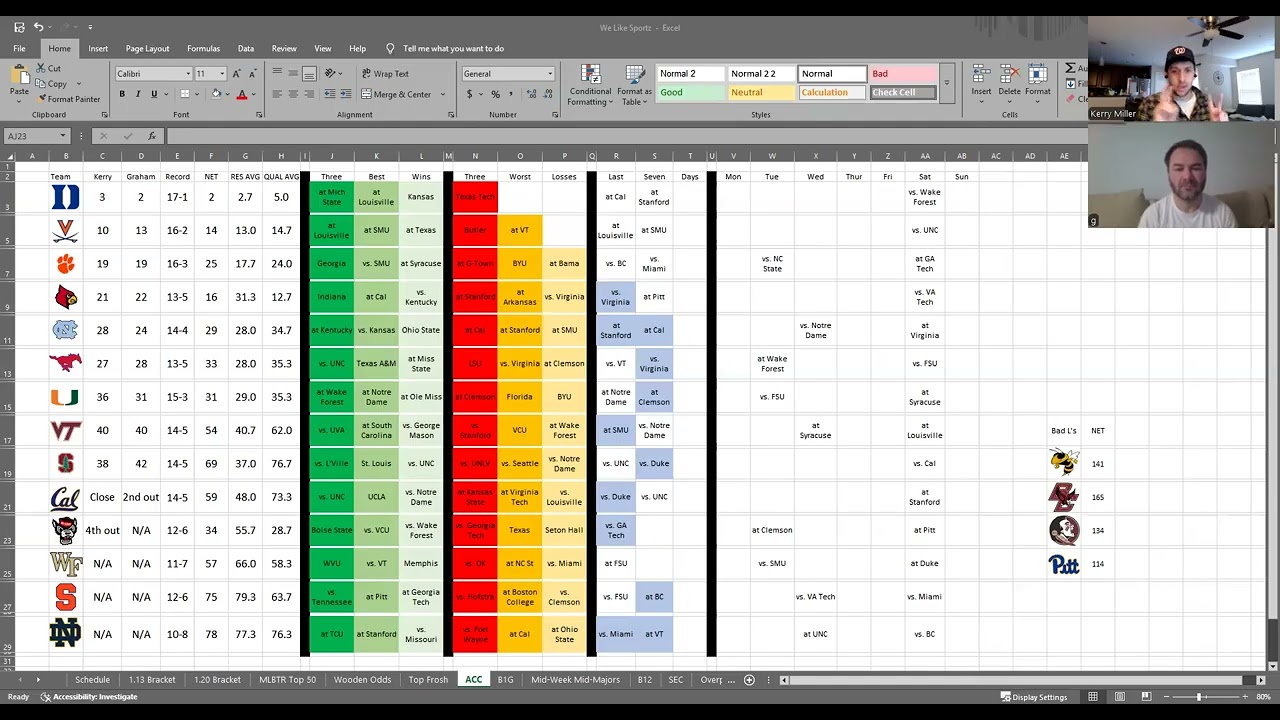Toggle underline formatting
Image resolution: width=1280 pixels, height=720 pixels.
click(x=154, y=94)
